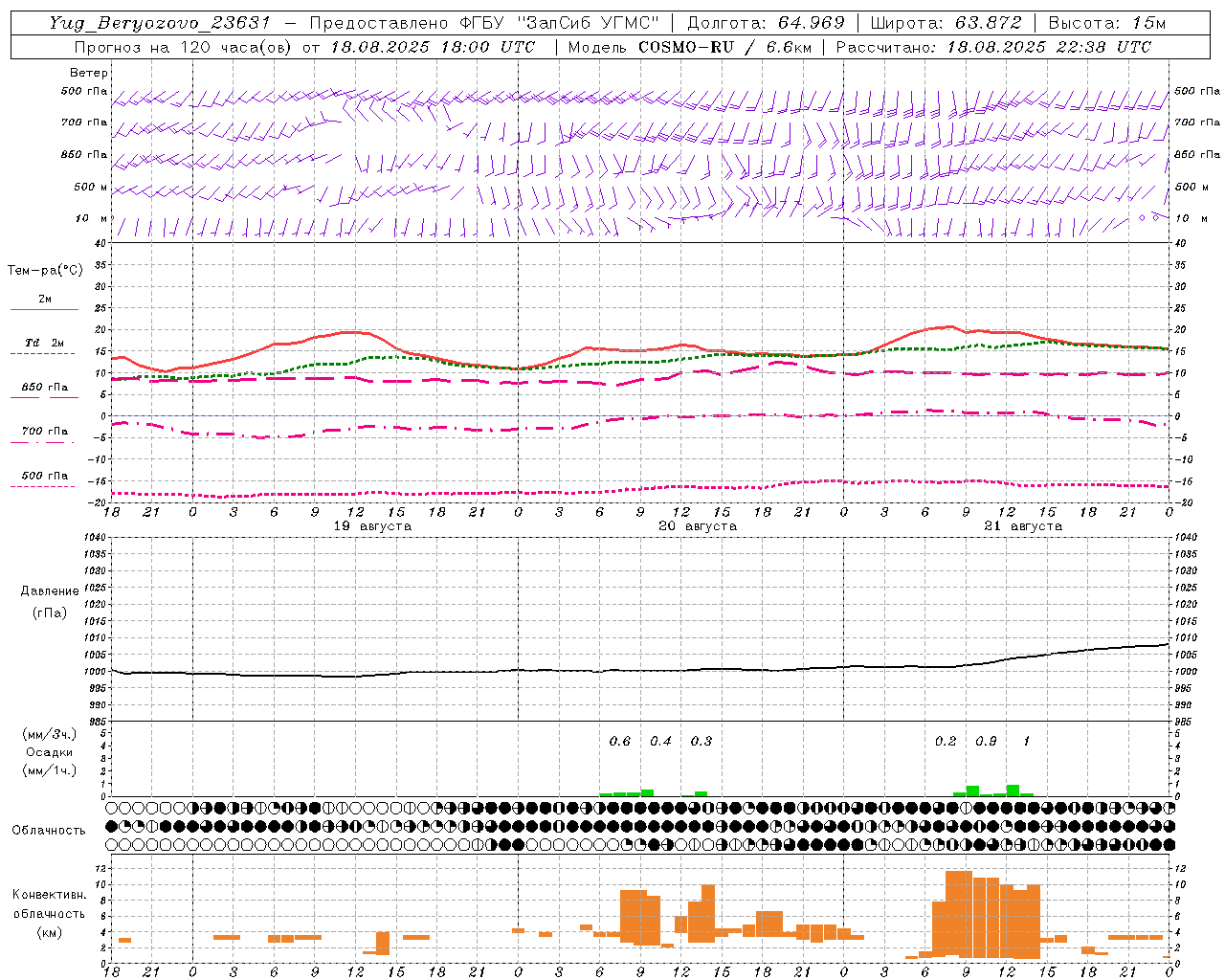Click the latitude value "Широта: 63.872"
Viewport: 1225px width, 980px height.
[946, 23]
